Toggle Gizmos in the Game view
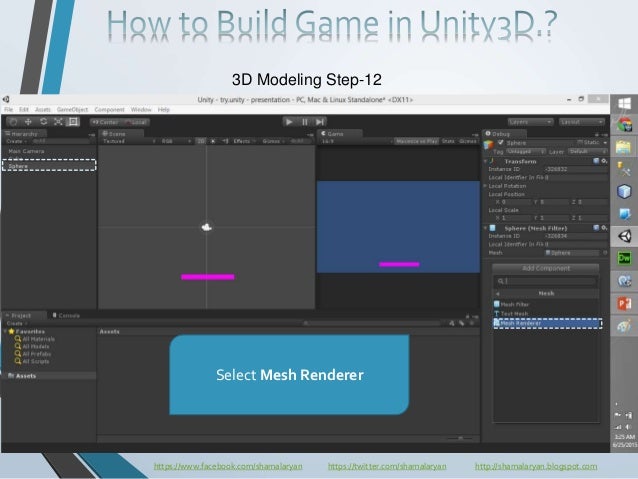The width and height of the screenshot is (638, 479). pos(468,141)
